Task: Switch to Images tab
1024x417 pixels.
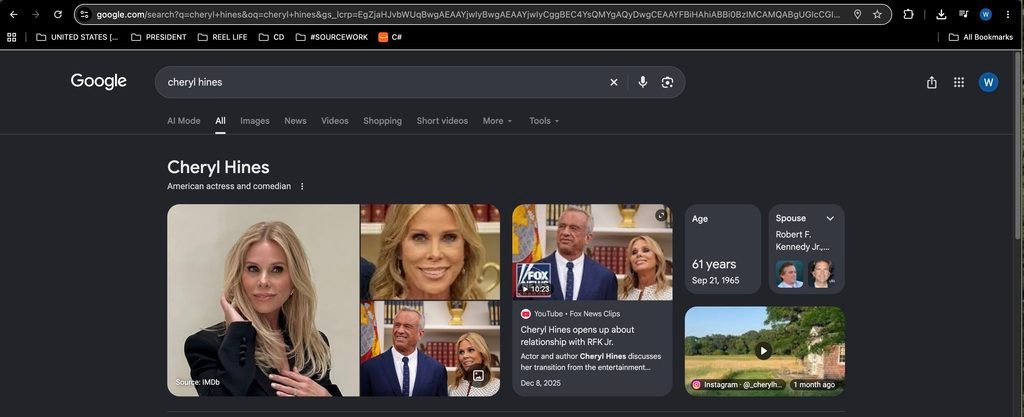Action: (255, 121)
